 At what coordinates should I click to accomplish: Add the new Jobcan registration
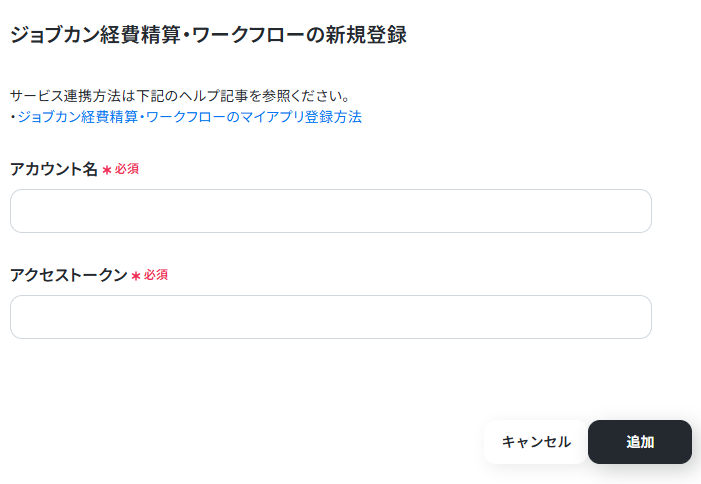click(x=639, y=442)
